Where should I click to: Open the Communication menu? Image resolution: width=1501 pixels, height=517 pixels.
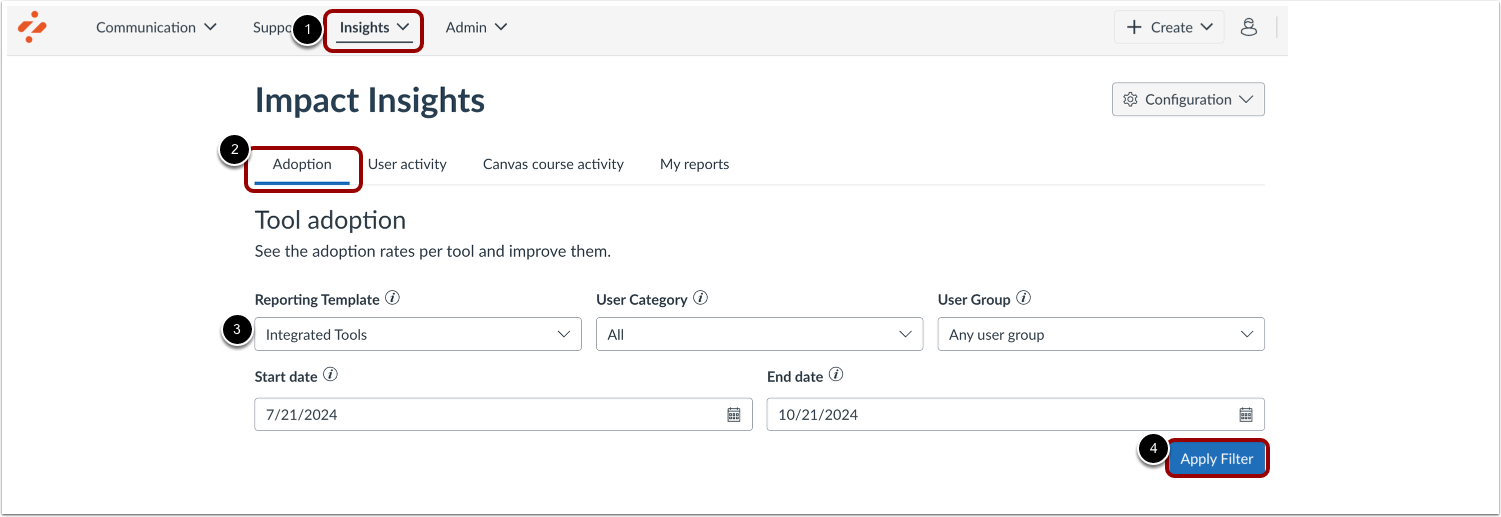pos(156,27)
